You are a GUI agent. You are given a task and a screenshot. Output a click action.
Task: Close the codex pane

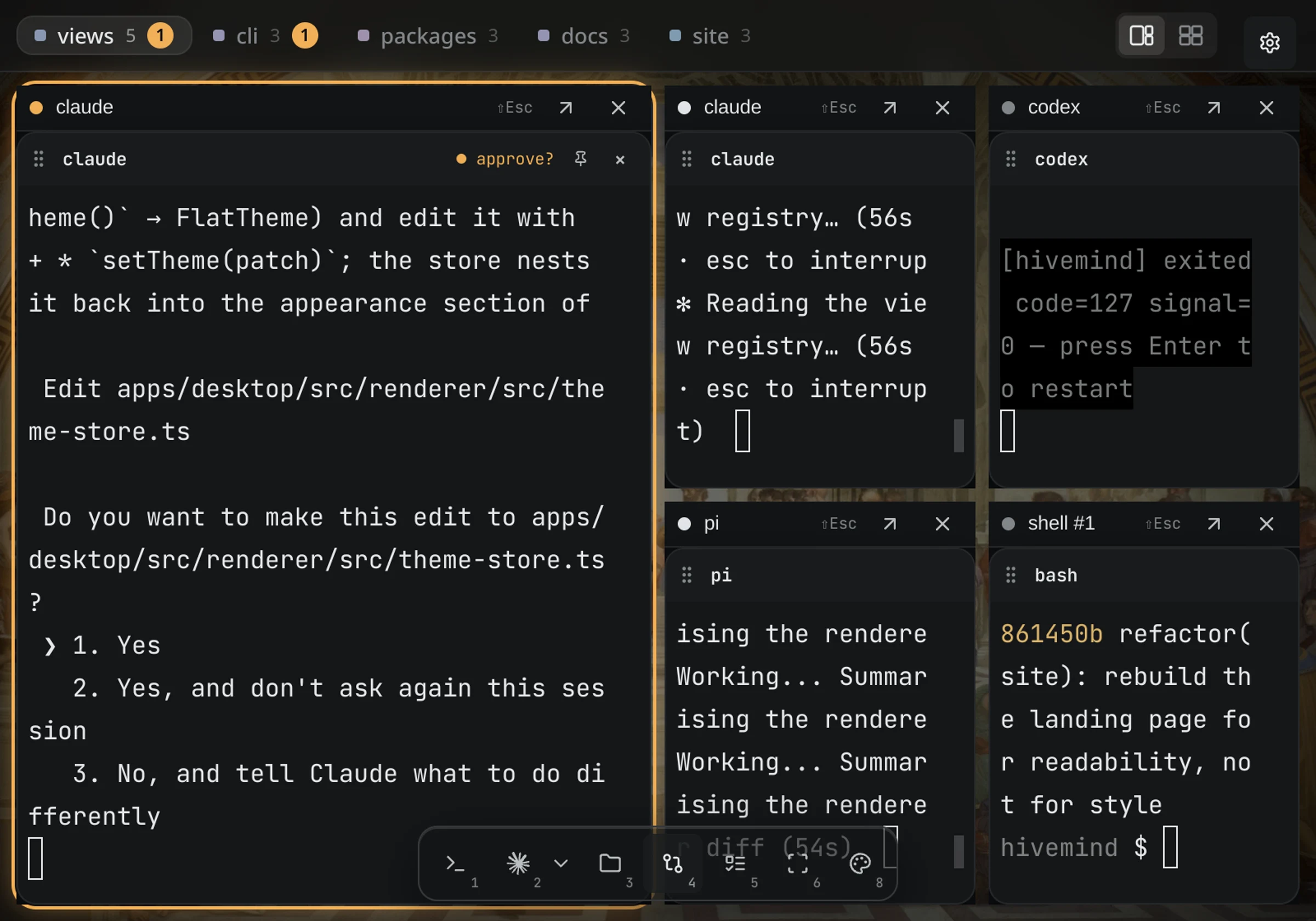[x=1266, y=108]
